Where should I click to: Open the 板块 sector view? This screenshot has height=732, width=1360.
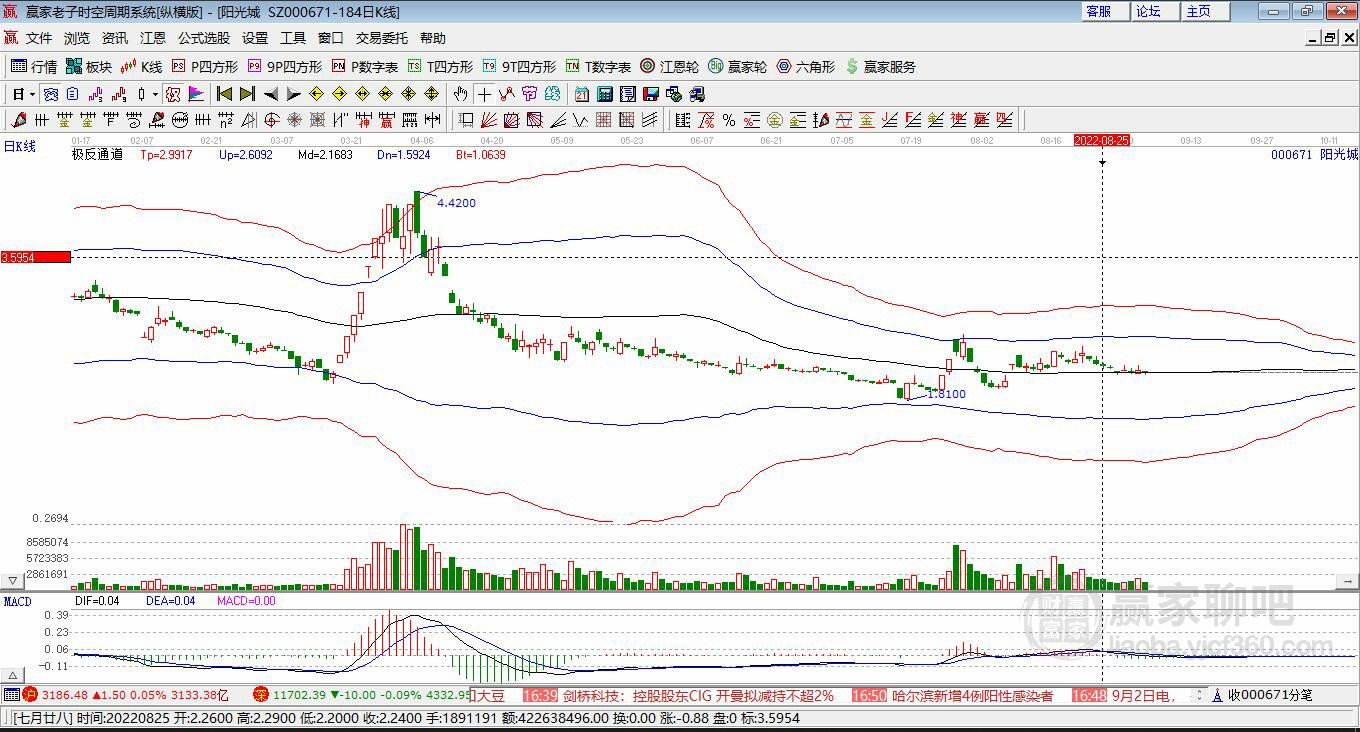tap(89, 67)
